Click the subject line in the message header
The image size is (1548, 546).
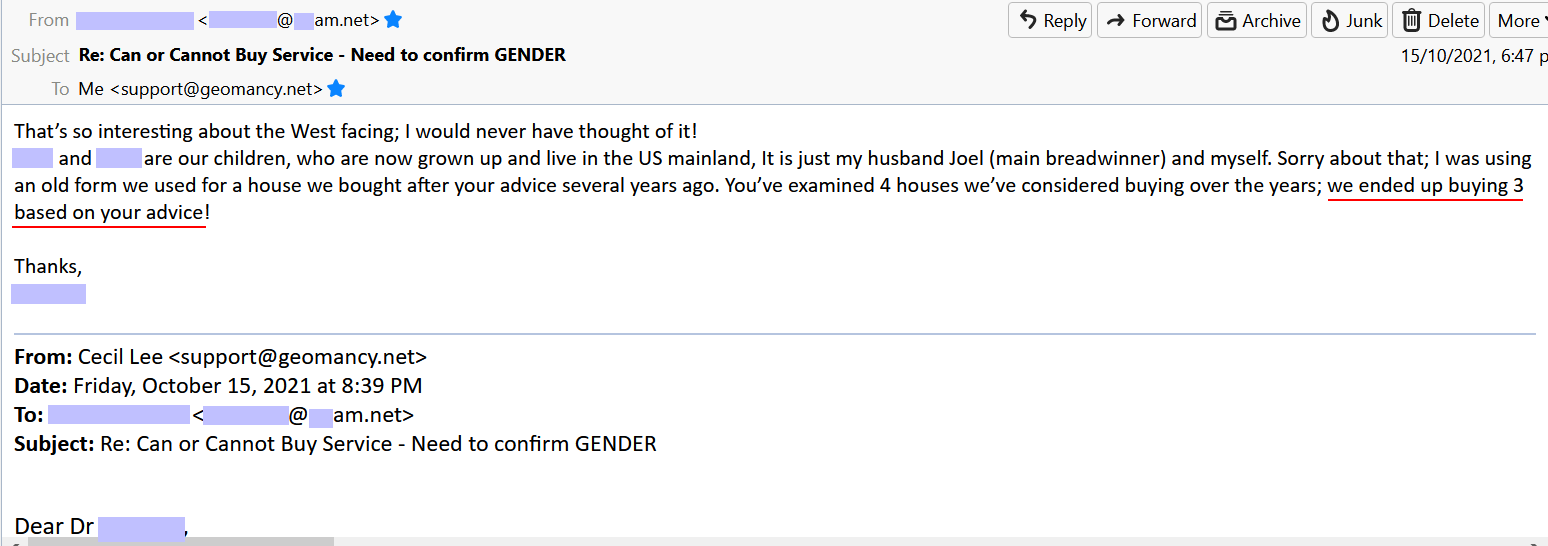click(x=322, y=55)
